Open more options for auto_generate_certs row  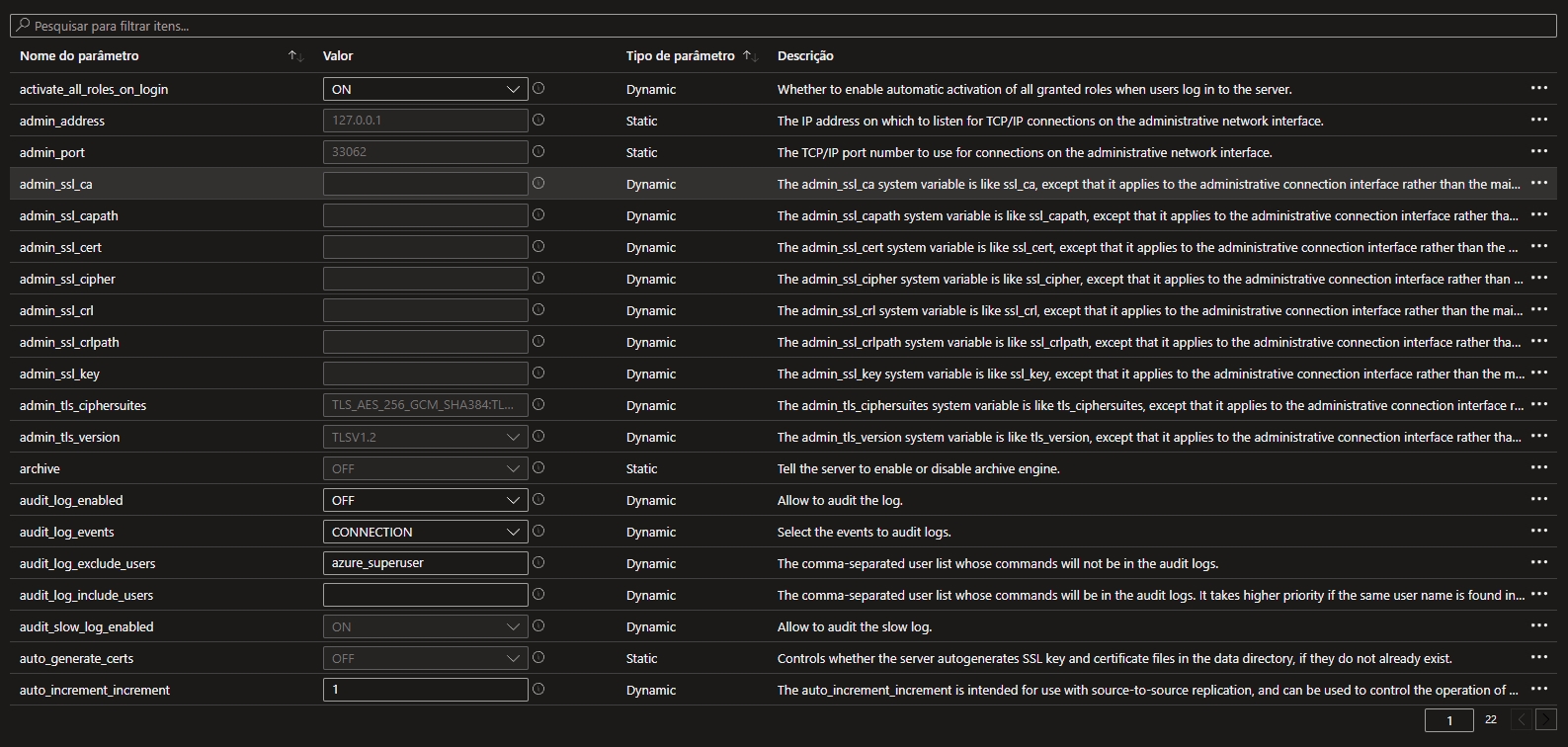1538,657
